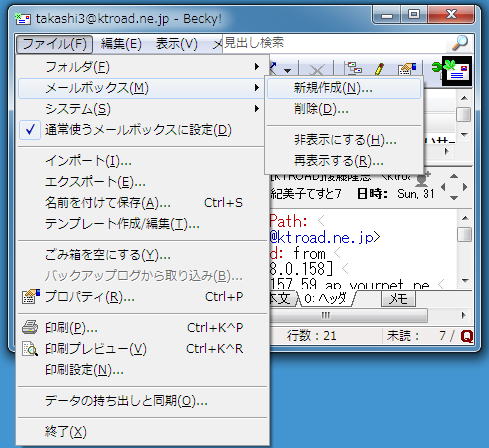This screenshot has width=489, height=448.
Task: Click message body scrollbar down arrow
Action: click(x=465, y=280)
